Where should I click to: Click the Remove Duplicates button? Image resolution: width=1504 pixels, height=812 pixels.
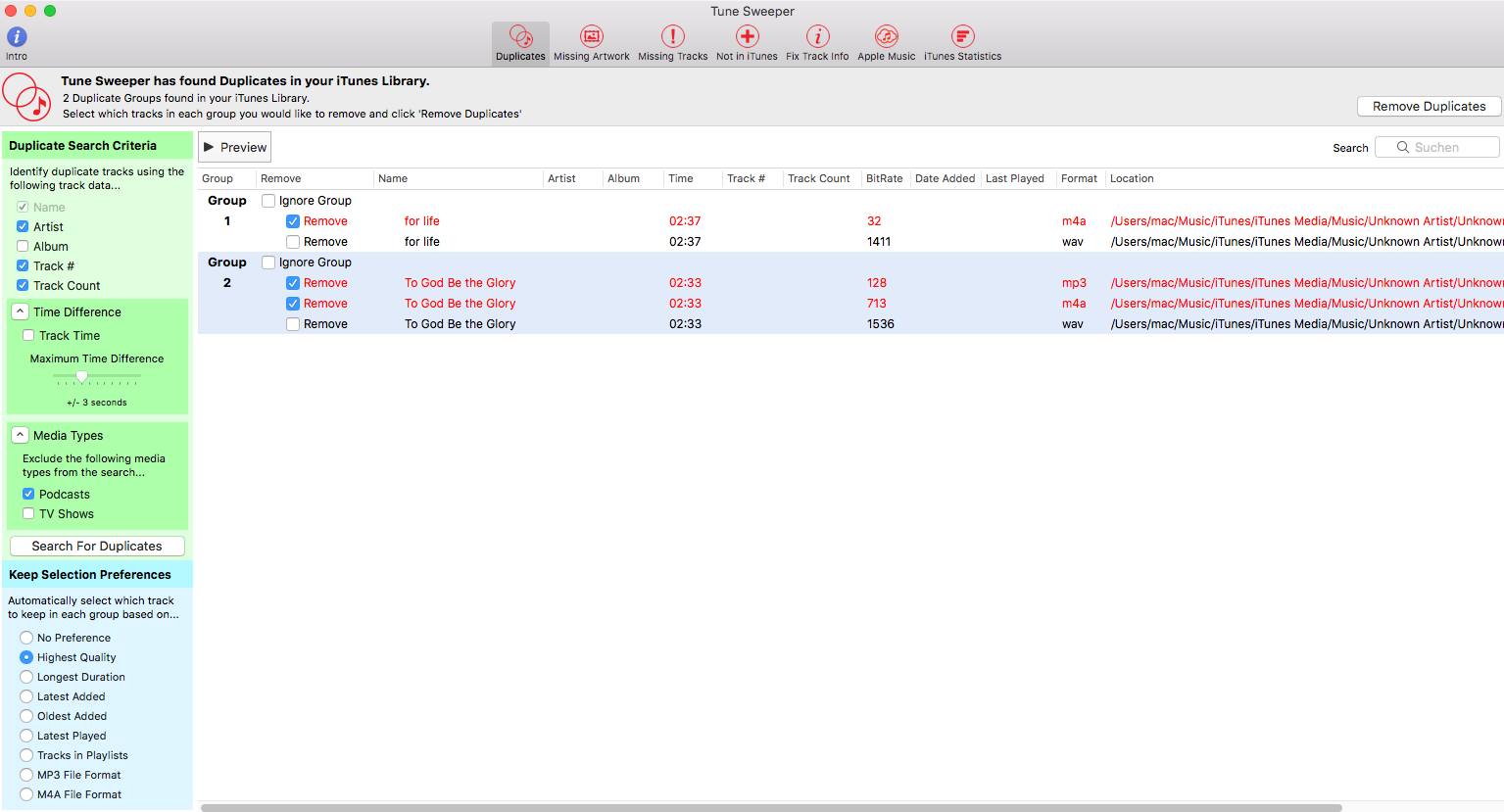[x=1429, y=106]
